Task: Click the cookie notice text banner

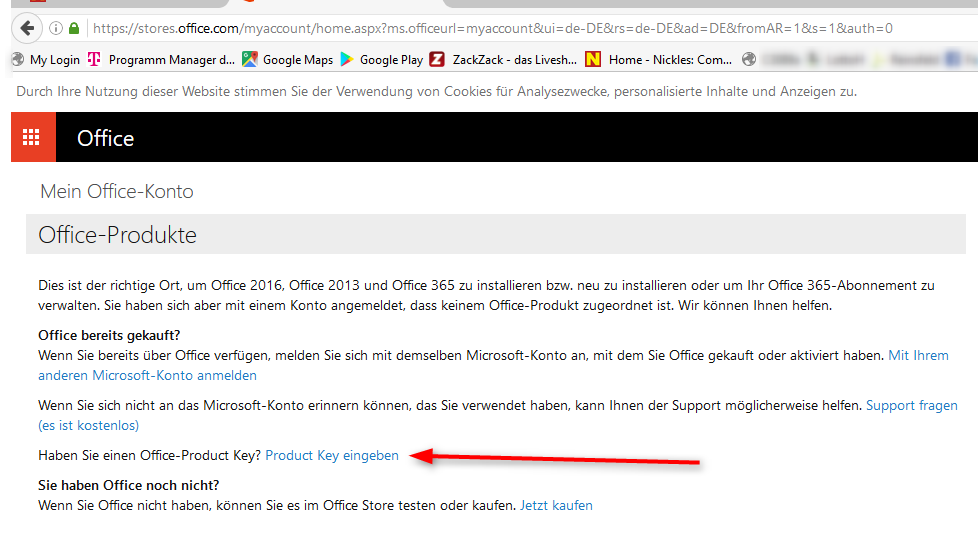Action: [x=436, y=92]
